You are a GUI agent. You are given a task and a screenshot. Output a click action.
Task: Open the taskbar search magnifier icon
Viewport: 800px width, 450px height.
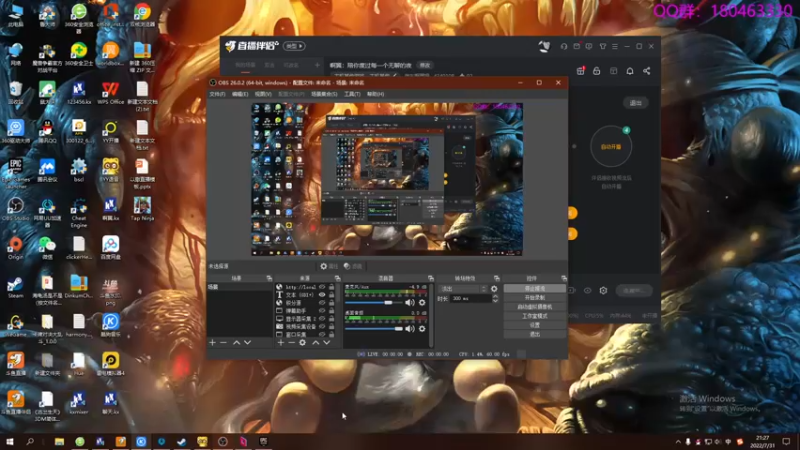point(30,441)
